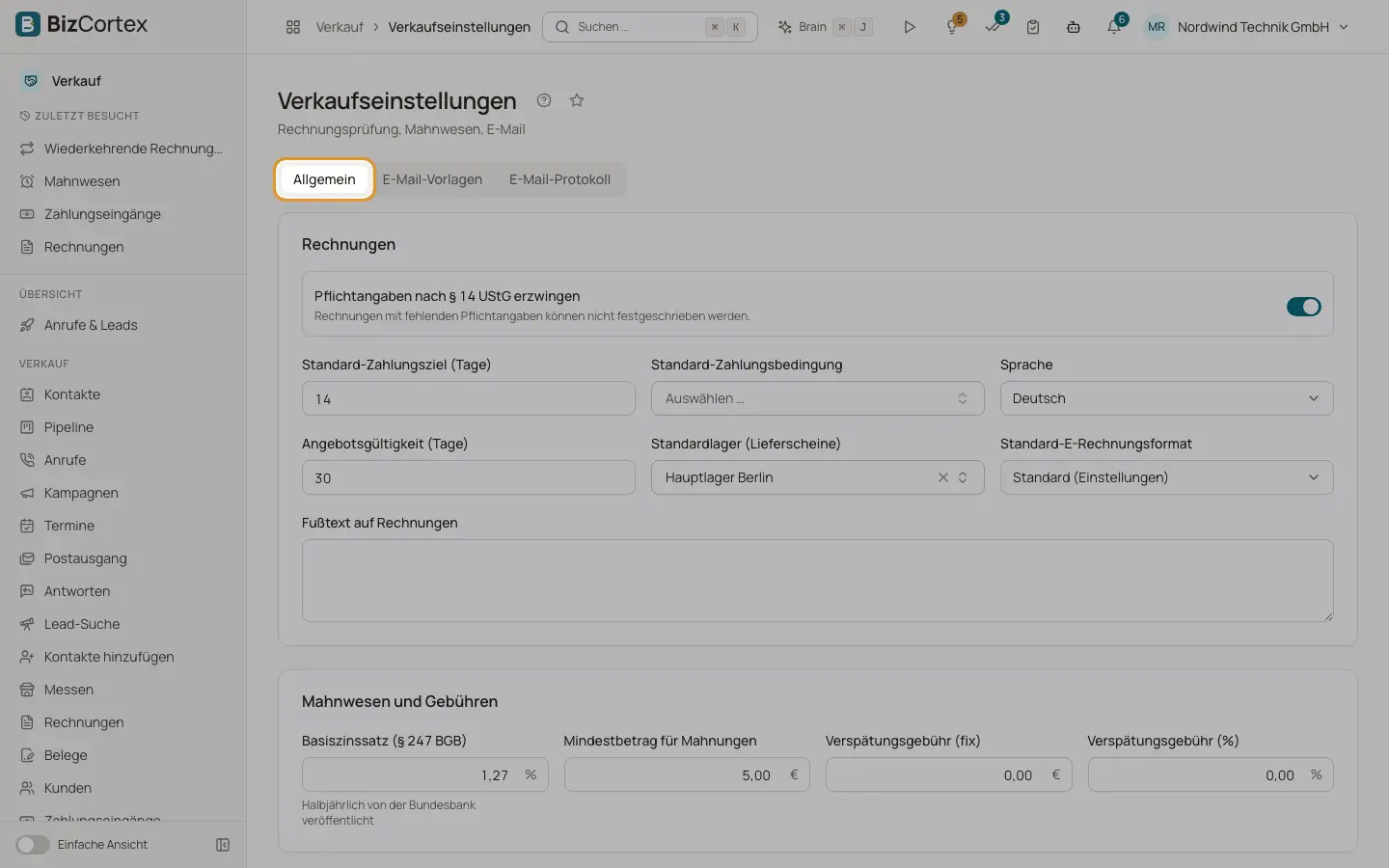
Task: Open Verkauf module header in sidebar
Action: click(x=123, y=81)
